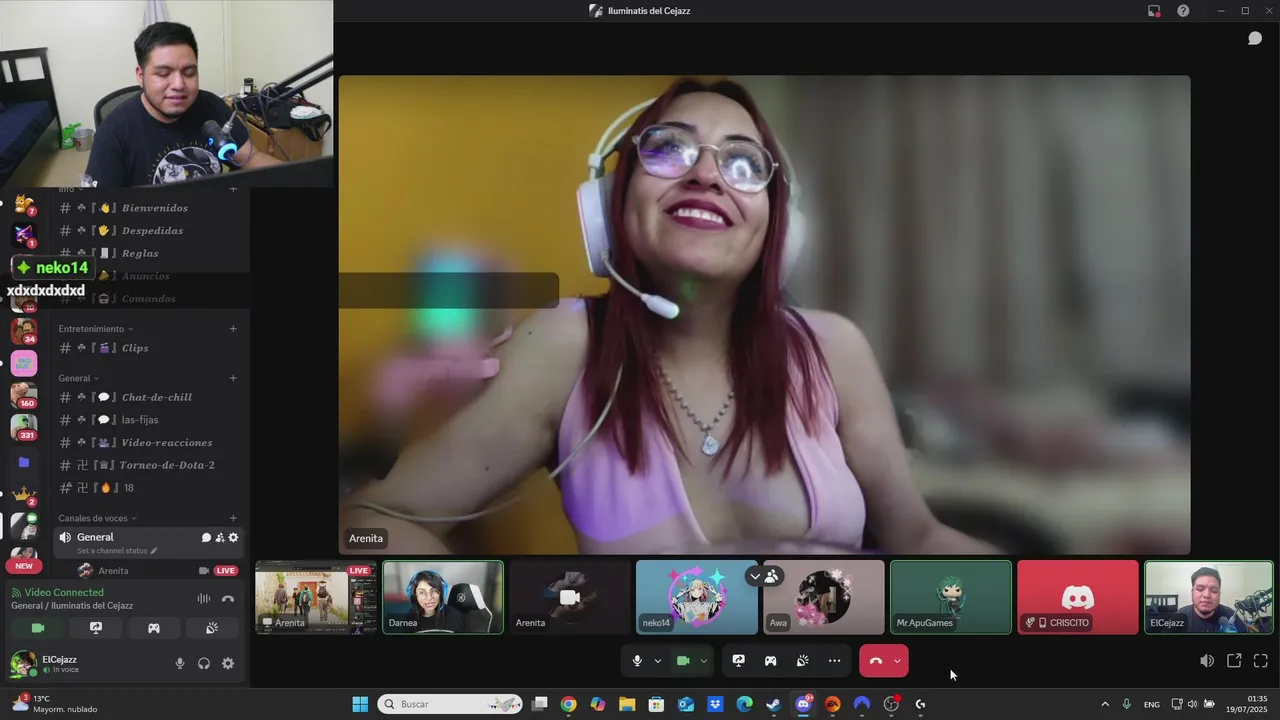Select CRISCITO participant tile
The width and height of the screenshot is (1280, 720).
pos(1078,597)
